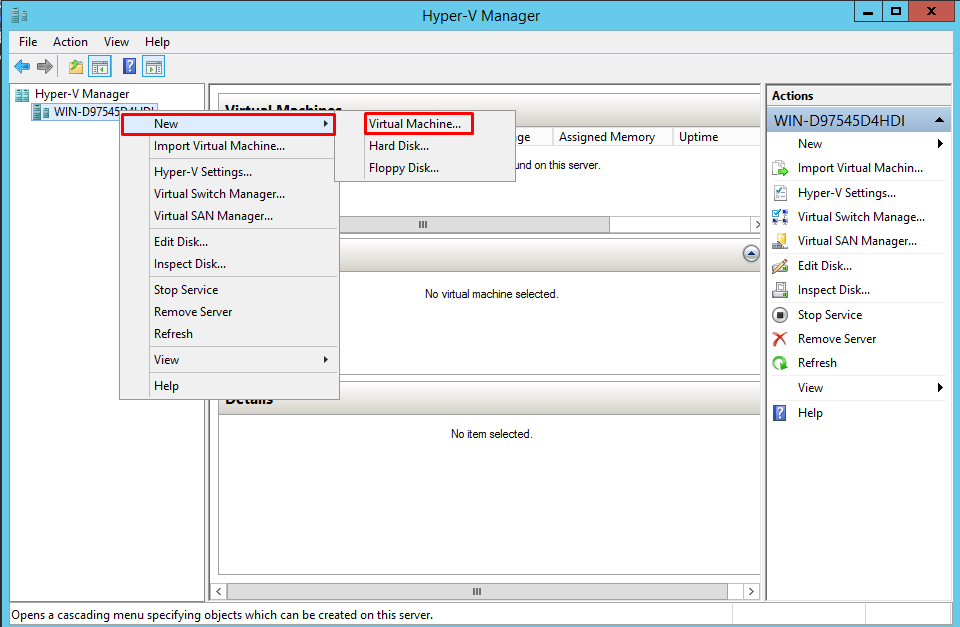Choose Hard Disk... from the New submenu
Screen dimensions: 960x627
[x=426, y=146]
